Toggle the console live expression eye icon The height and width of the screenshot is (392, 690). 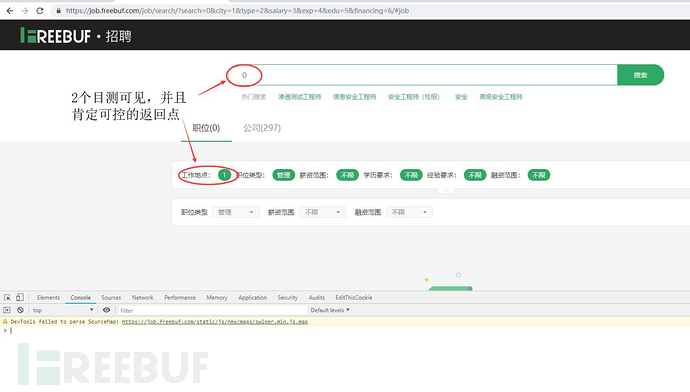coord(106,310)
